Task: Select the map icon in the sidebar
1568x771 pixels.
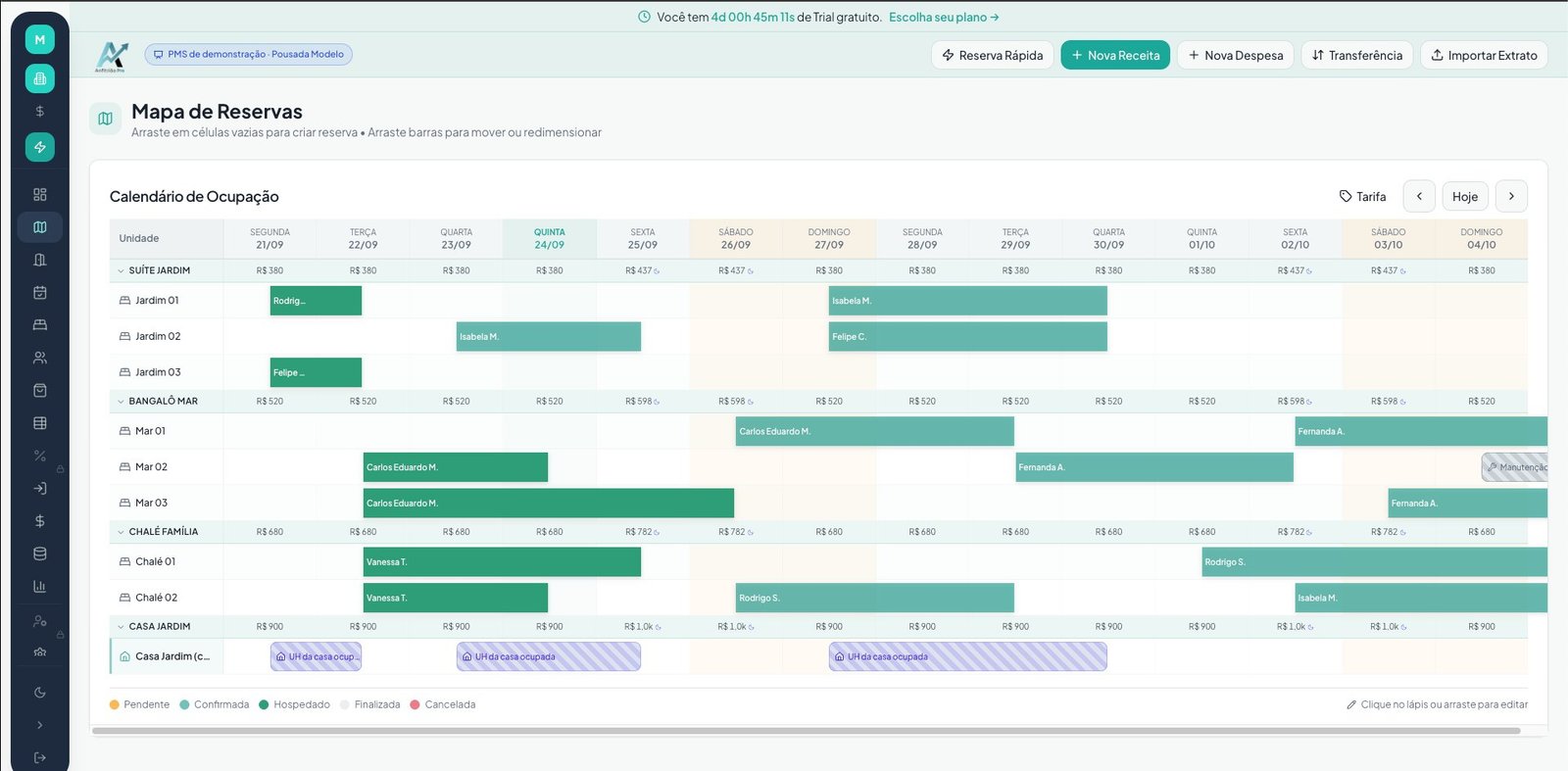Action: [40, 227]
